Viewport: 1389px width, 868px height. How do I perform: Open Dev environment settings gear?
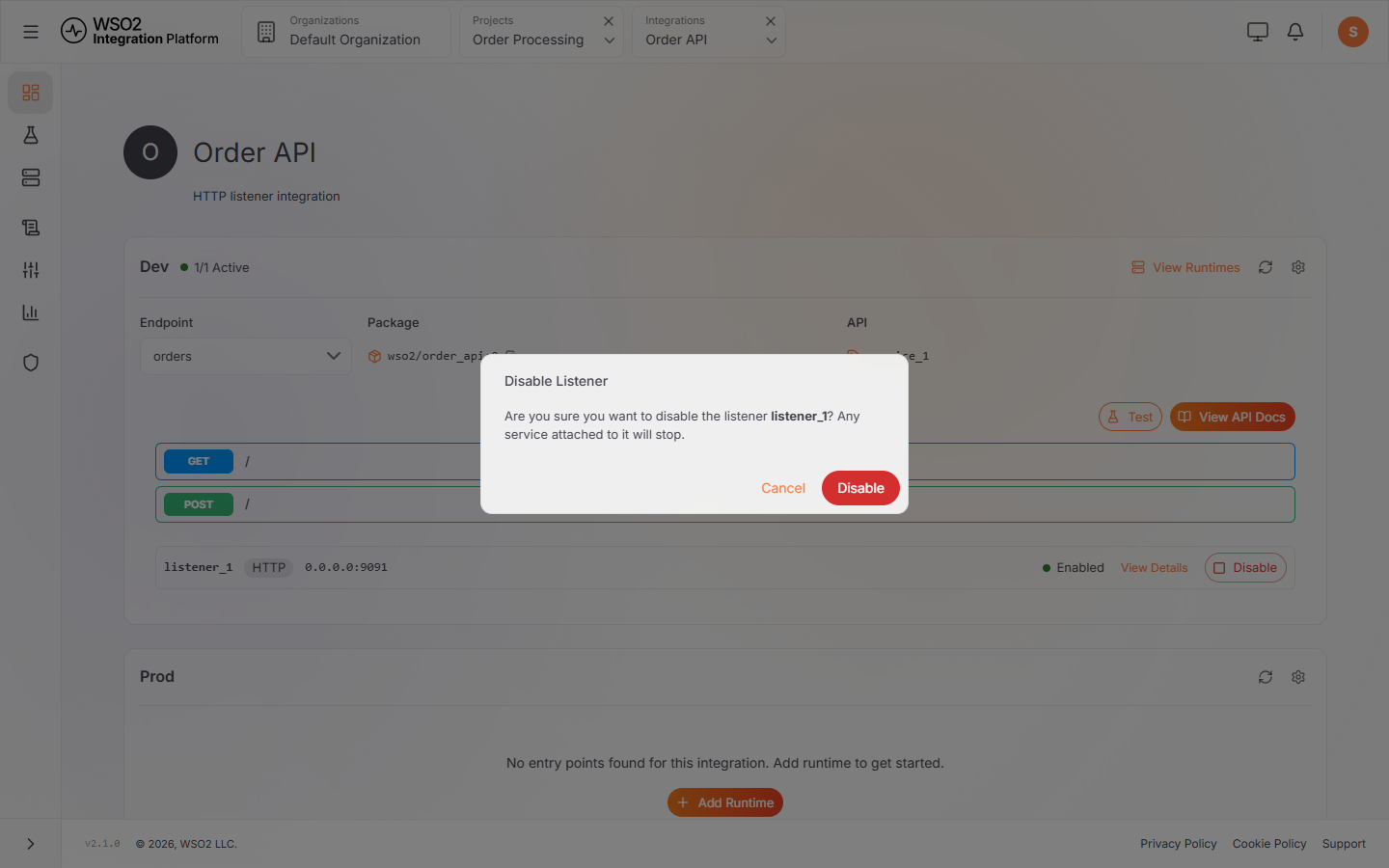pos(1298,267)
